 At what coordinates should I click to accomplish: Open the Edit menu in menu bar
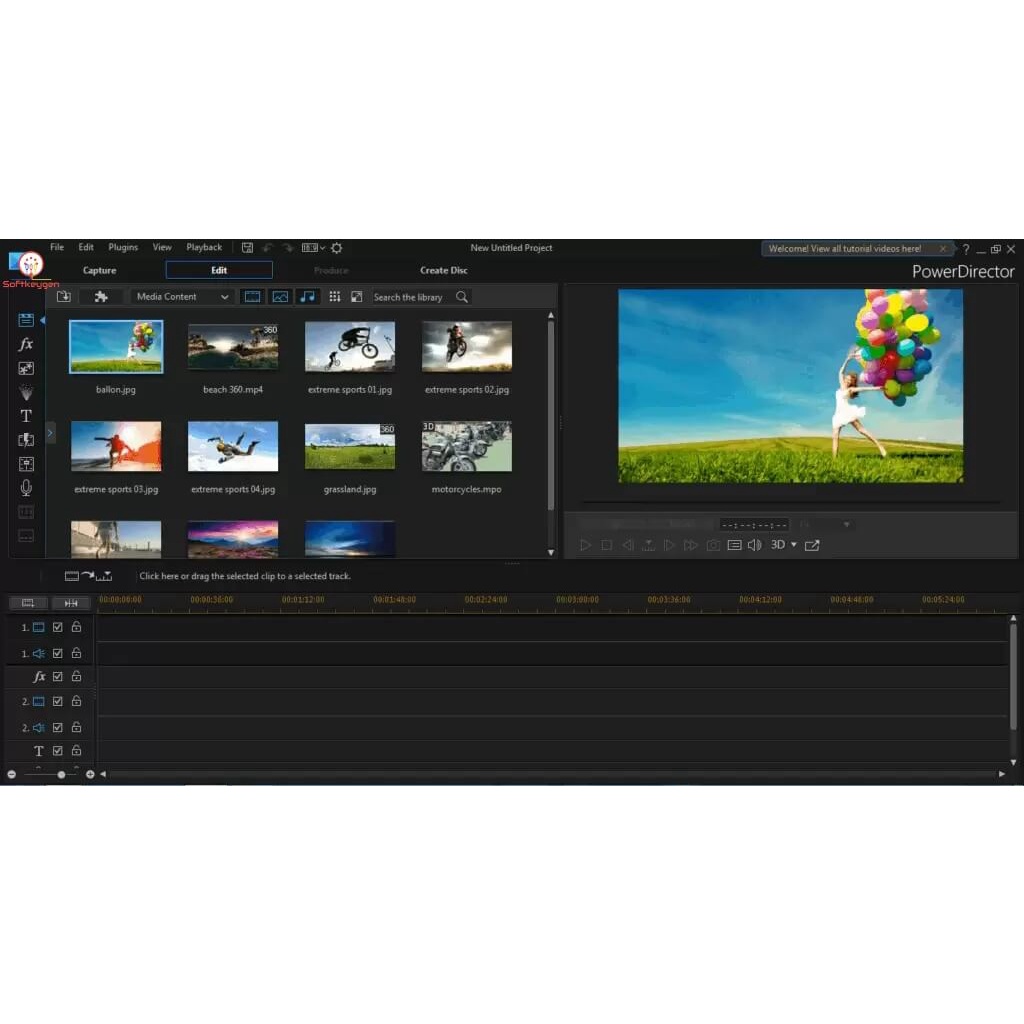tap(86, 247)
